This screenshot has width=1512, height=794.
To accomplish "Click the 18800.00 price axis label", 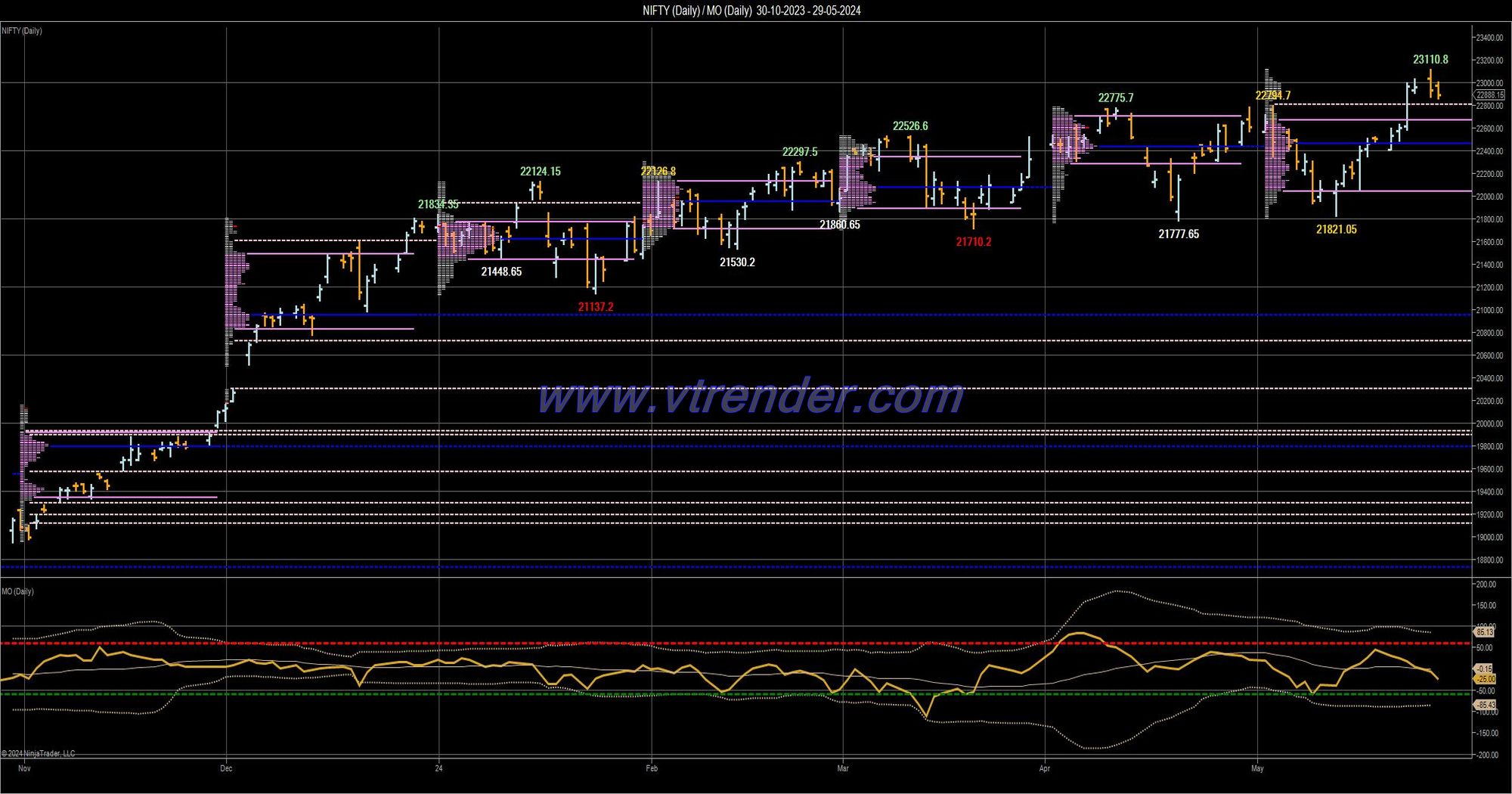I will [1489, 560].
